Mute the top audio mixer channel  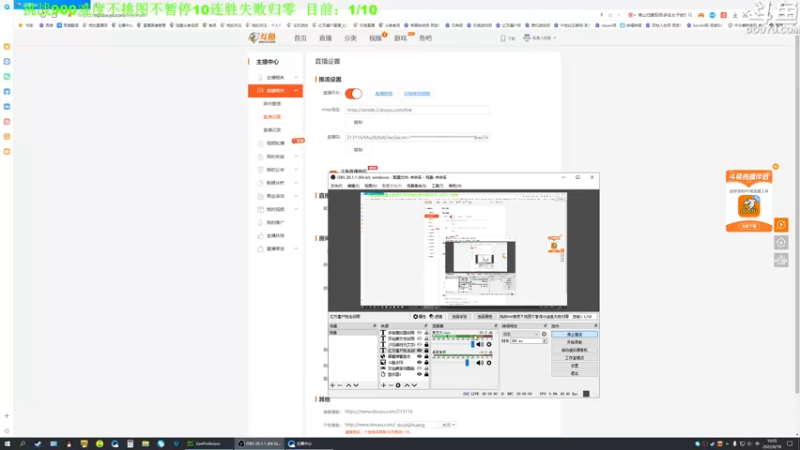[480, 344]
